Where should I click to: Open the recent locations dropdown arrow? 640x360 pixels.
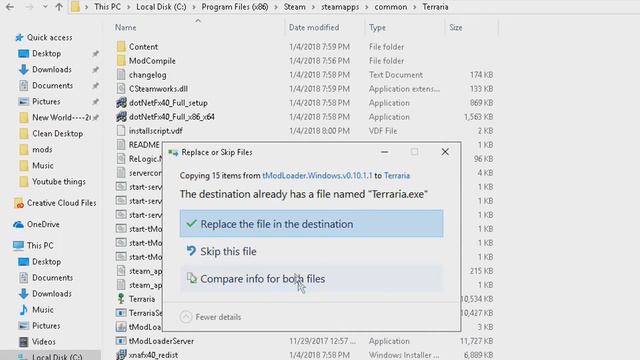pyautogui.click(x=45, y=7)
